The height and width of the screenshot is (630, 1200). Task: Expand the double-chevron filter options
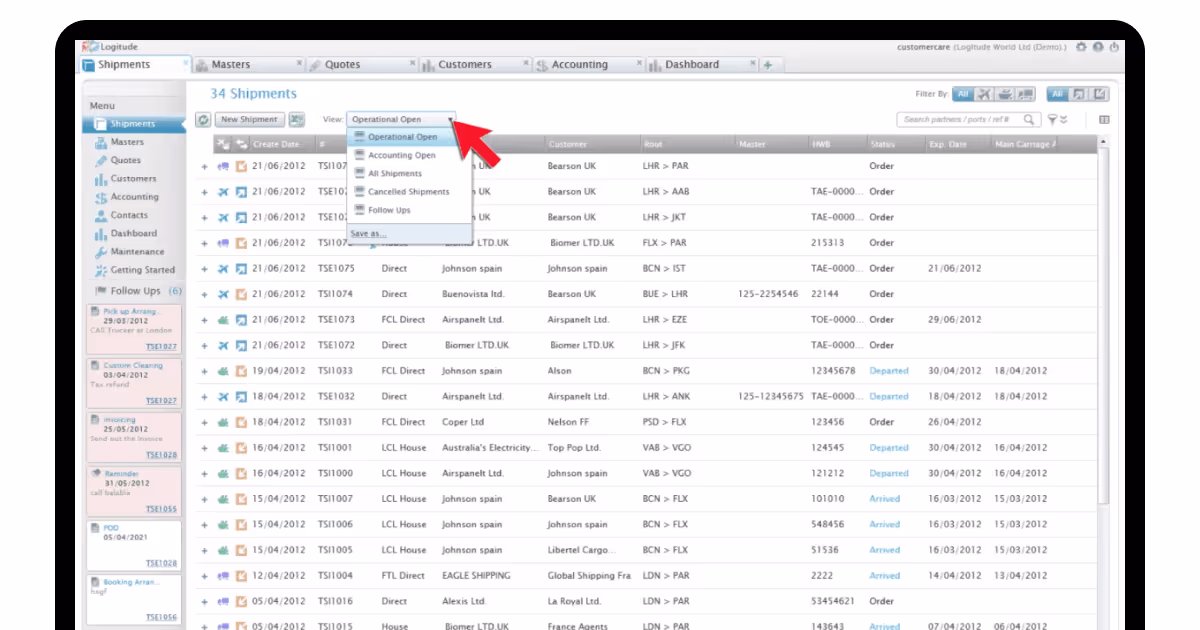[1065, 119]
